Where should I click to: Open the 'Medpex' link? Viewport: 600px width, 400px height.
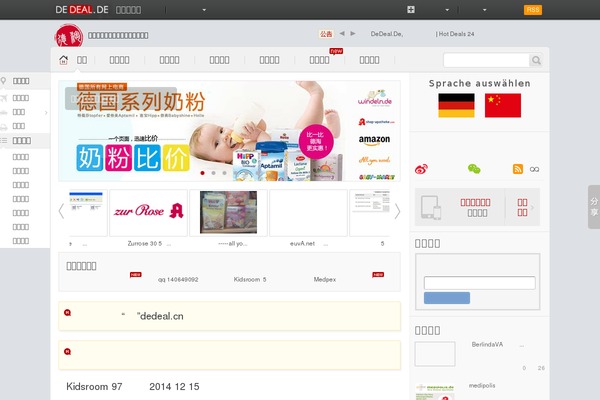[x=325, y=279]
